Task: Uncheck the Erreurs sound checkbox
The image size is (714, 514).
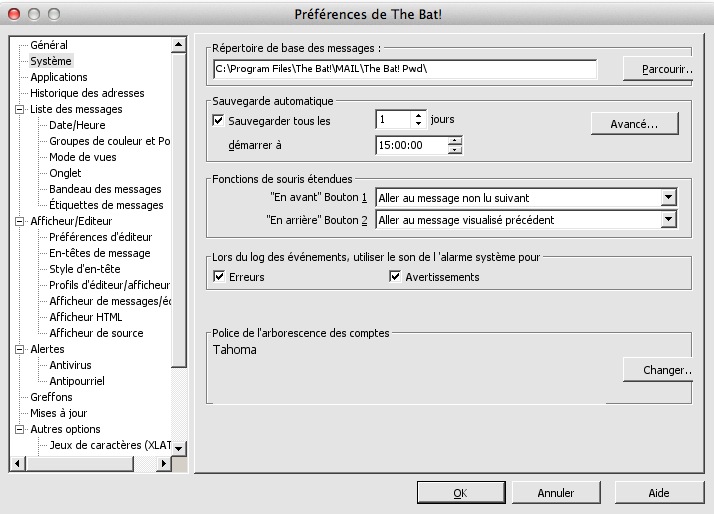Action: [219, 277]
